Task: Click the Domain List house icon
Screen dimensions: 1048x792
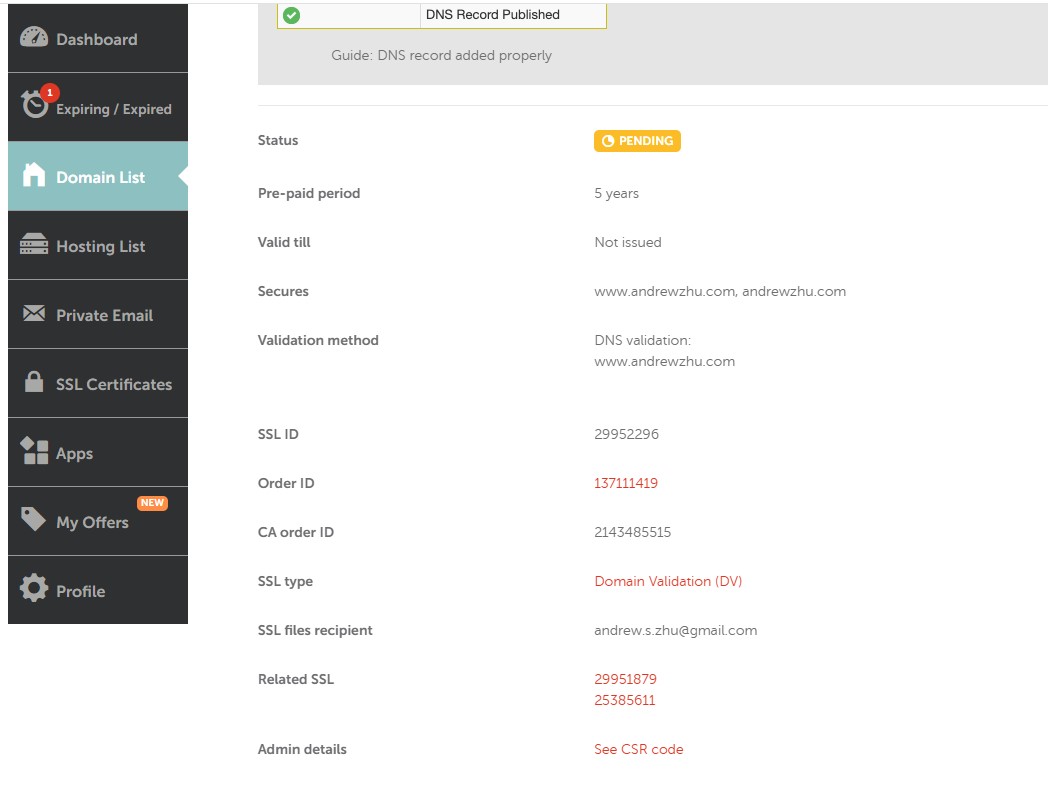Action: point(34,176)
